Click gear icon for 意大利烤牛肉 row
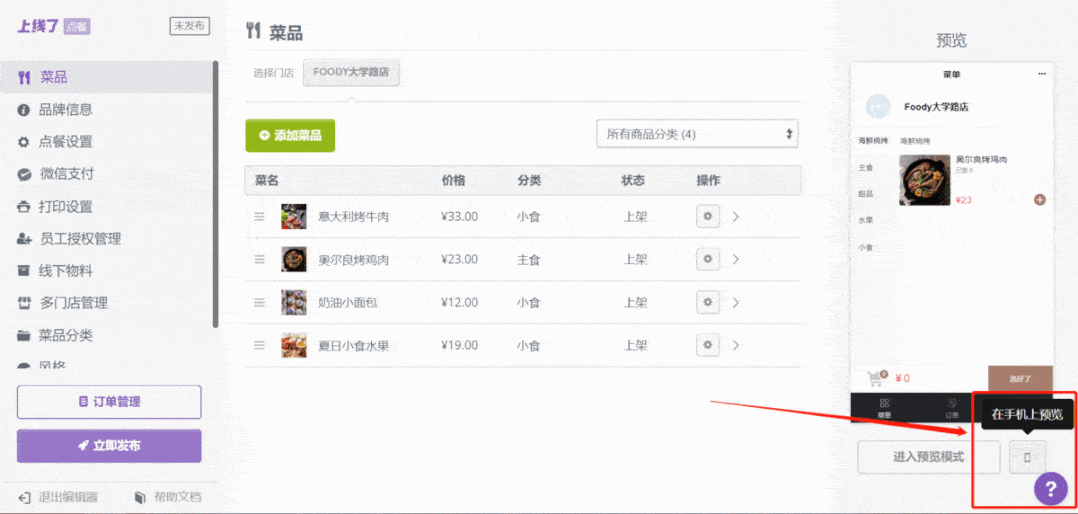This screenshot has width=1078, height=514. coord(708,216)
